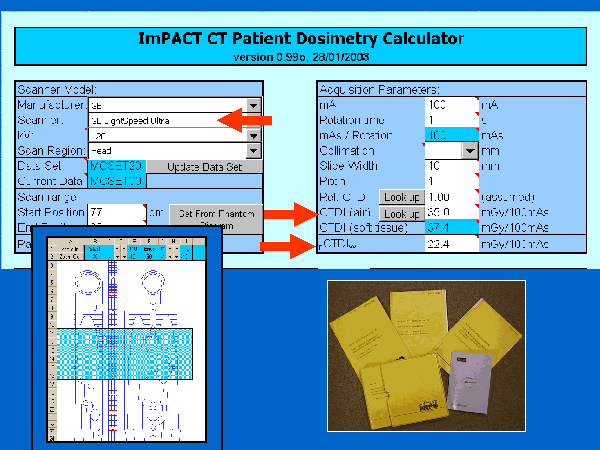
Task: Click the Update Data Set button
Action: coord(204,166)
